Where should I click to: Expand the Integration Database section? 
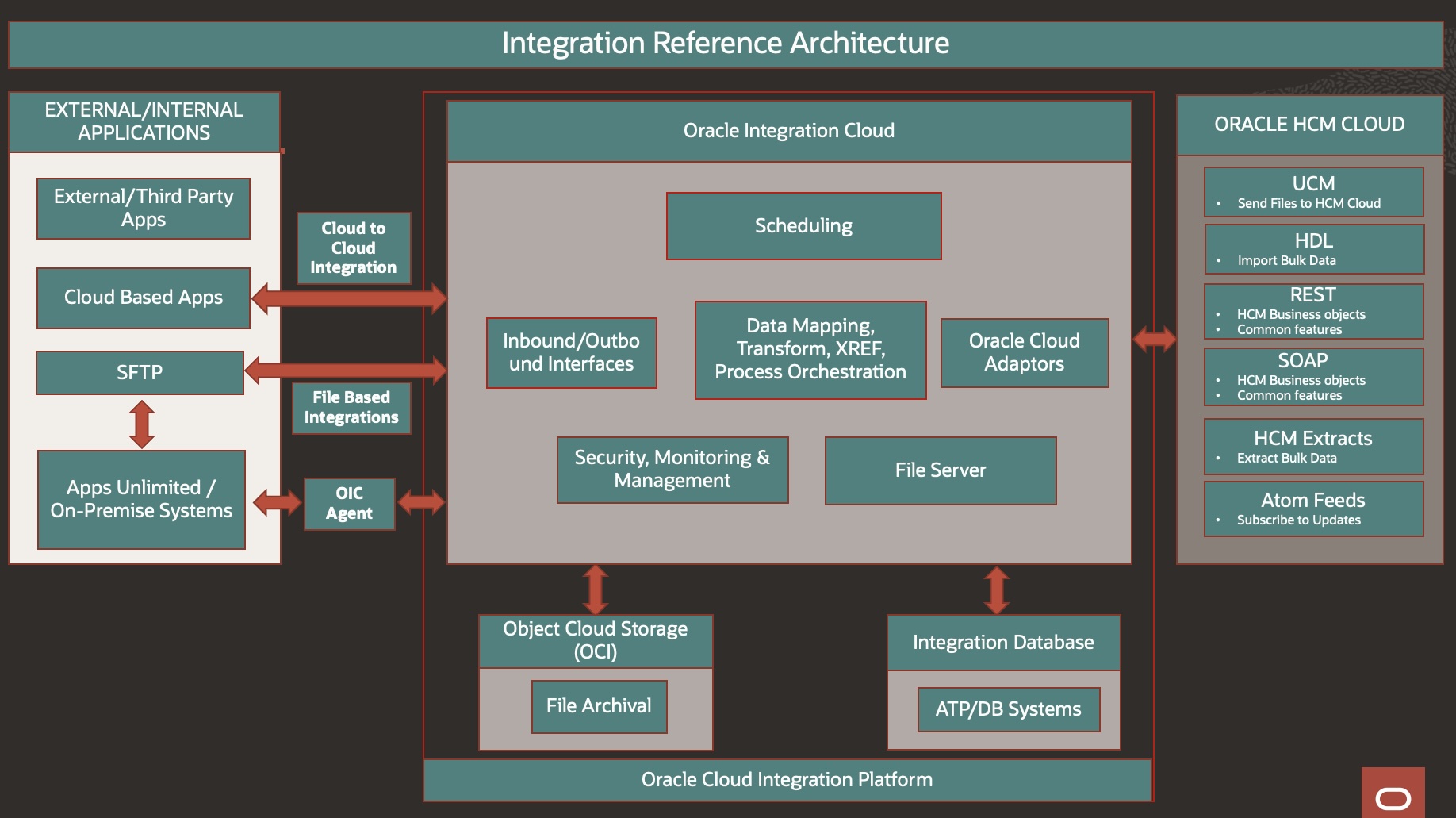(1003, 643)
